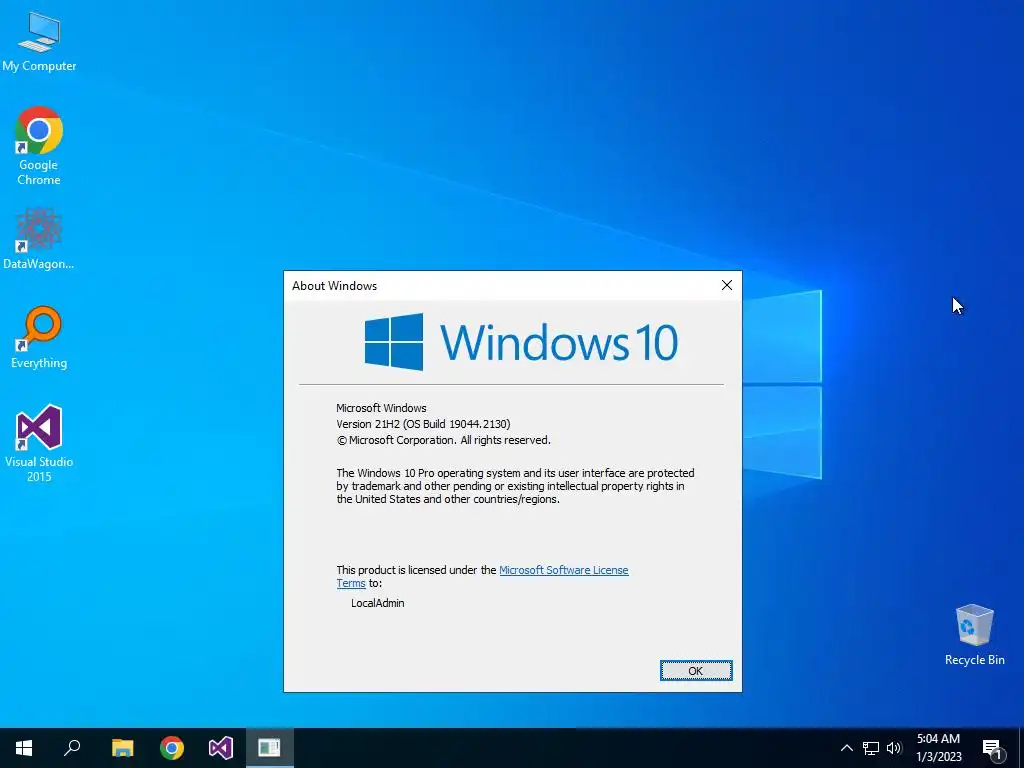
Task: Click the Microsoft Corporation copyright line
Action: [443, 440]
